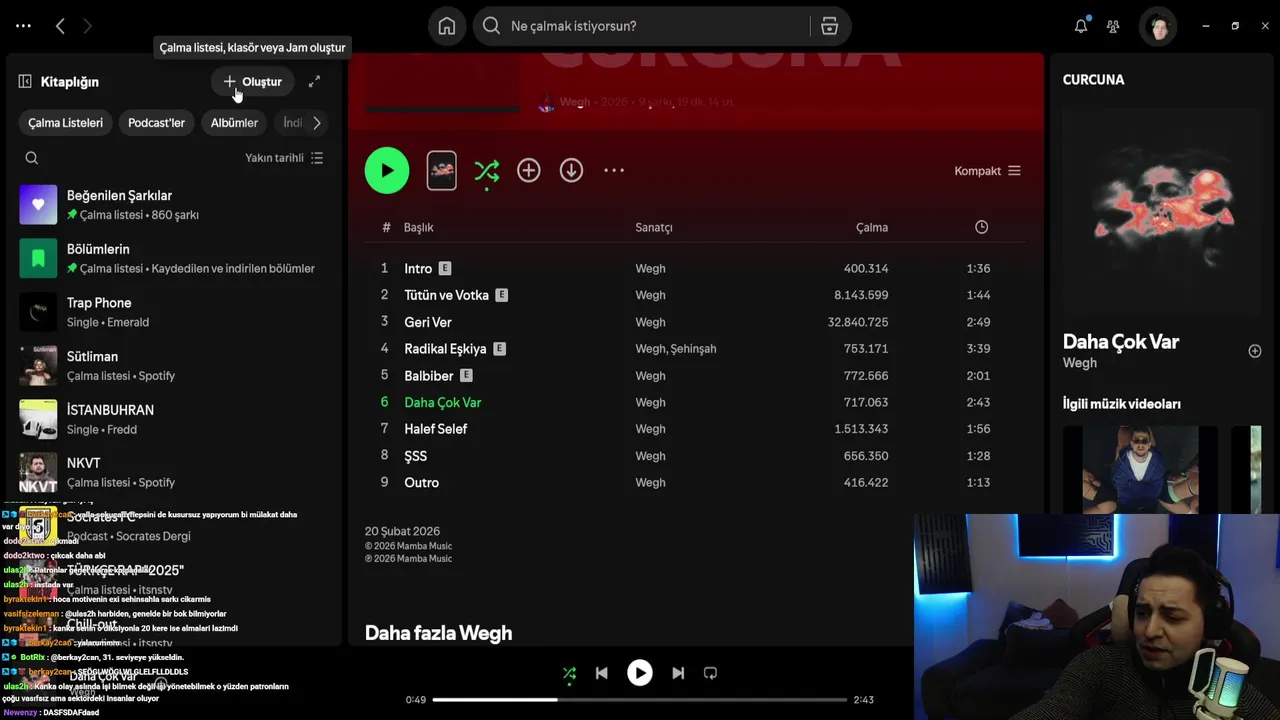Screen dimensions: 1280x720
Task: Open the Trap Phone single
Action: (x=174, y=311)
